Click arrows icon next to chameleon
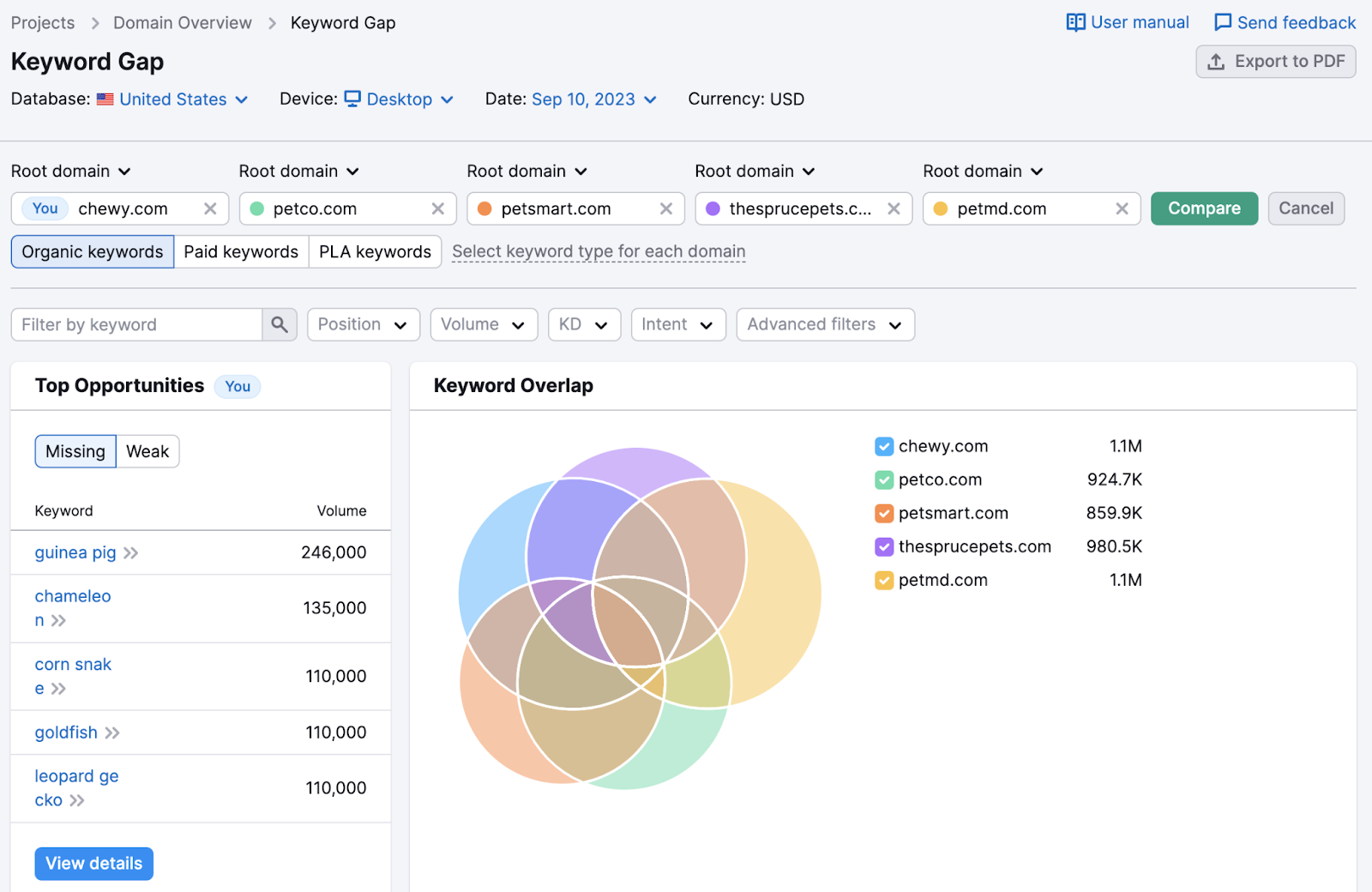This screenshot has height=892, width=1372. [x=58, y=621]
